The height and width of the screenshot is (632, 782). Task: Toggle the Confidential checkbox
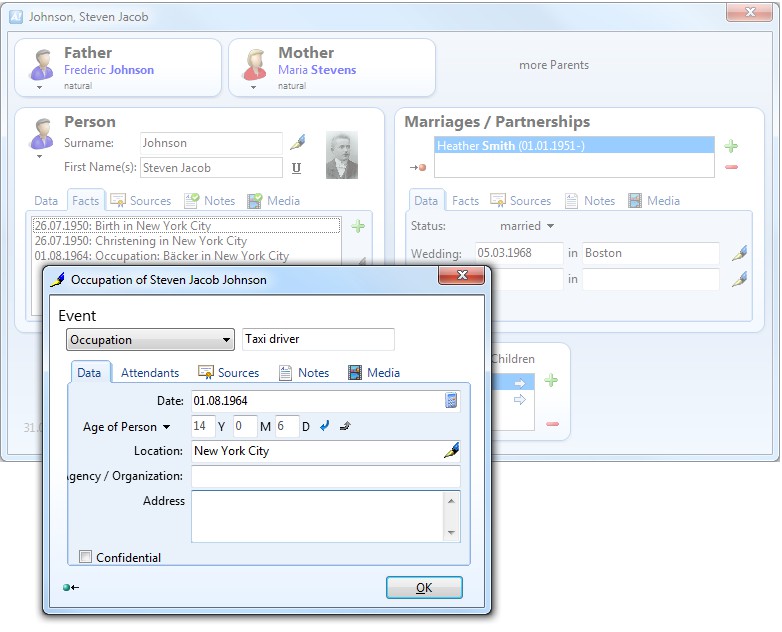[86, 557]
